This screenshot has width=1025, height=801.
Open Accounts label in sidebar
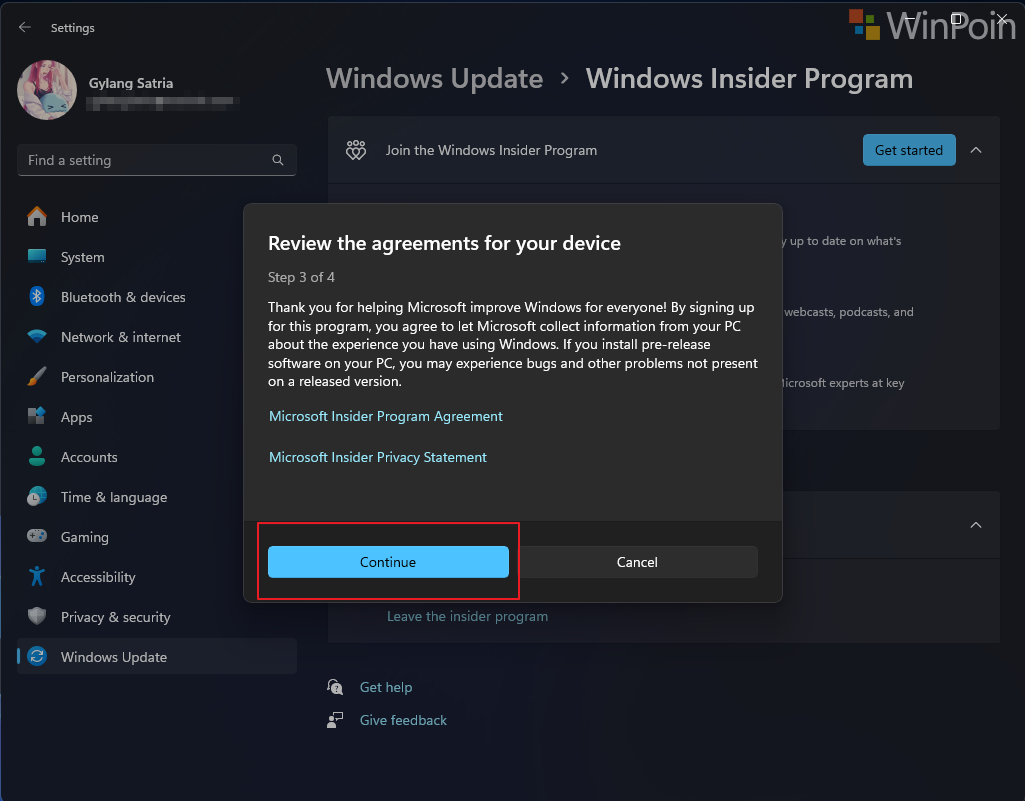[89, 457]
